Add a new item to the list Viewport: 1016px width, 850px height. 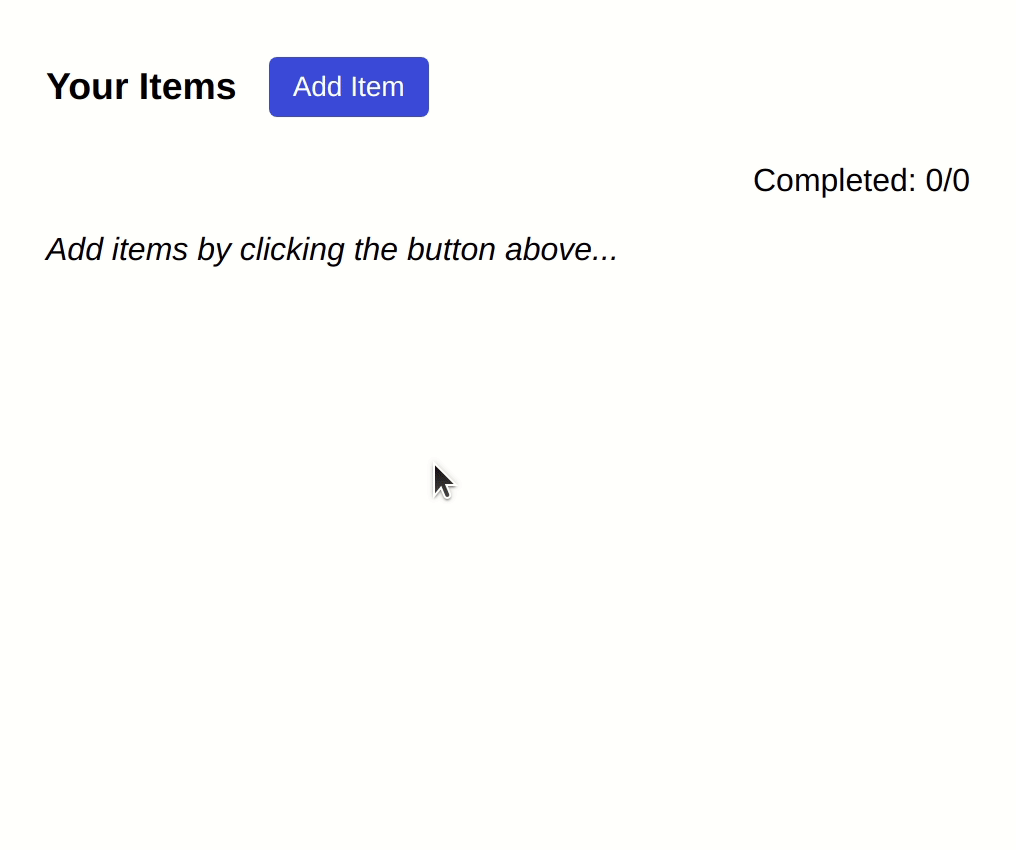point(348,87)
